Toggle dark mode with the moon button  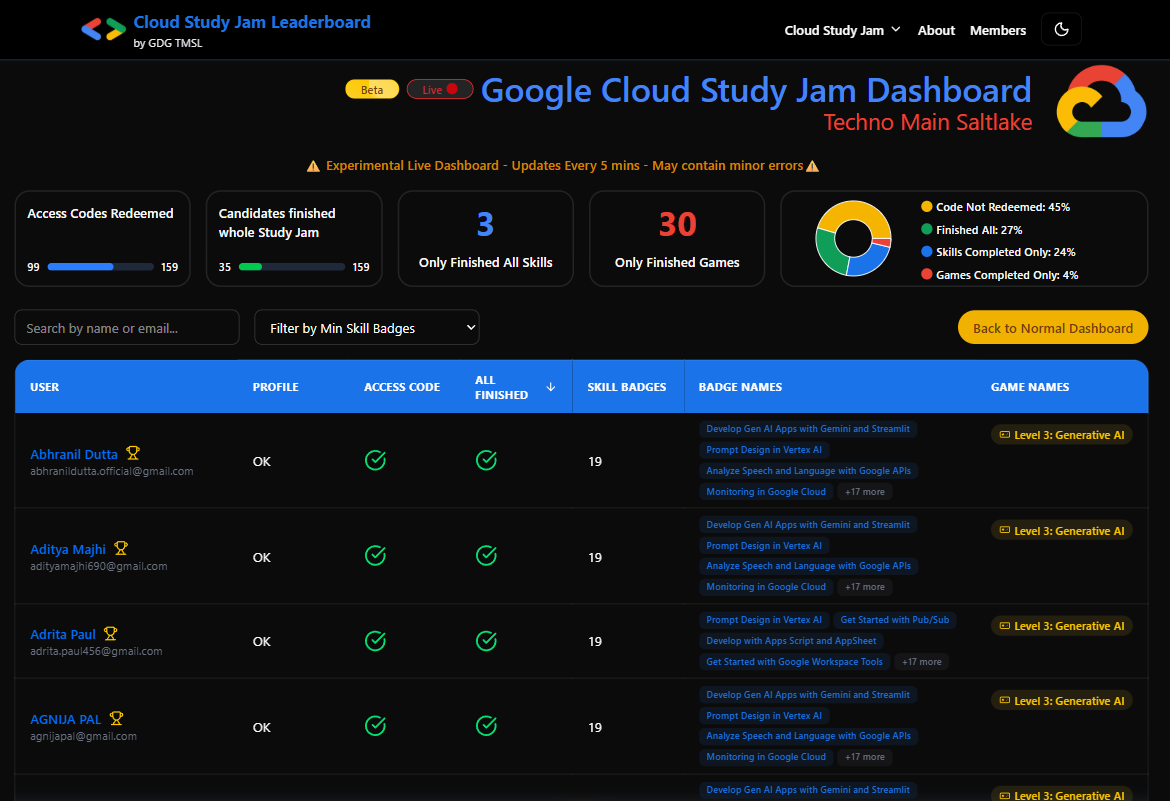click(1061, 30)
